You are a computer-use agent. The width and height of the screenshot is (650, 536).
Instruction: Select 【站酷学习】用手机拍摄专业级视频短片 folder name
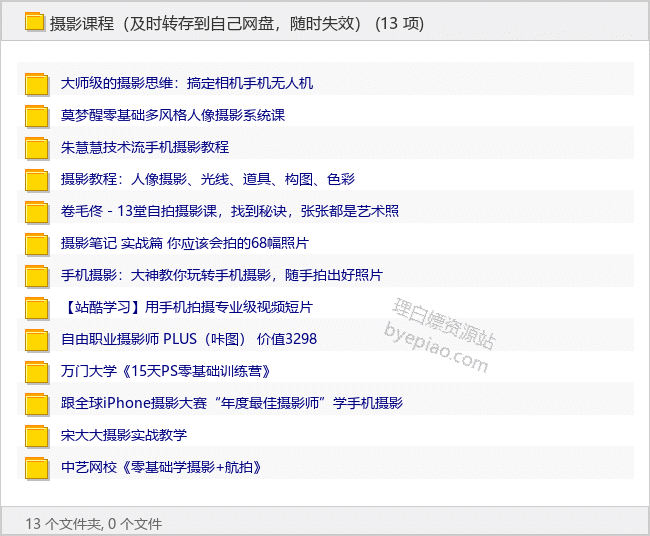(x=187, y=307)
